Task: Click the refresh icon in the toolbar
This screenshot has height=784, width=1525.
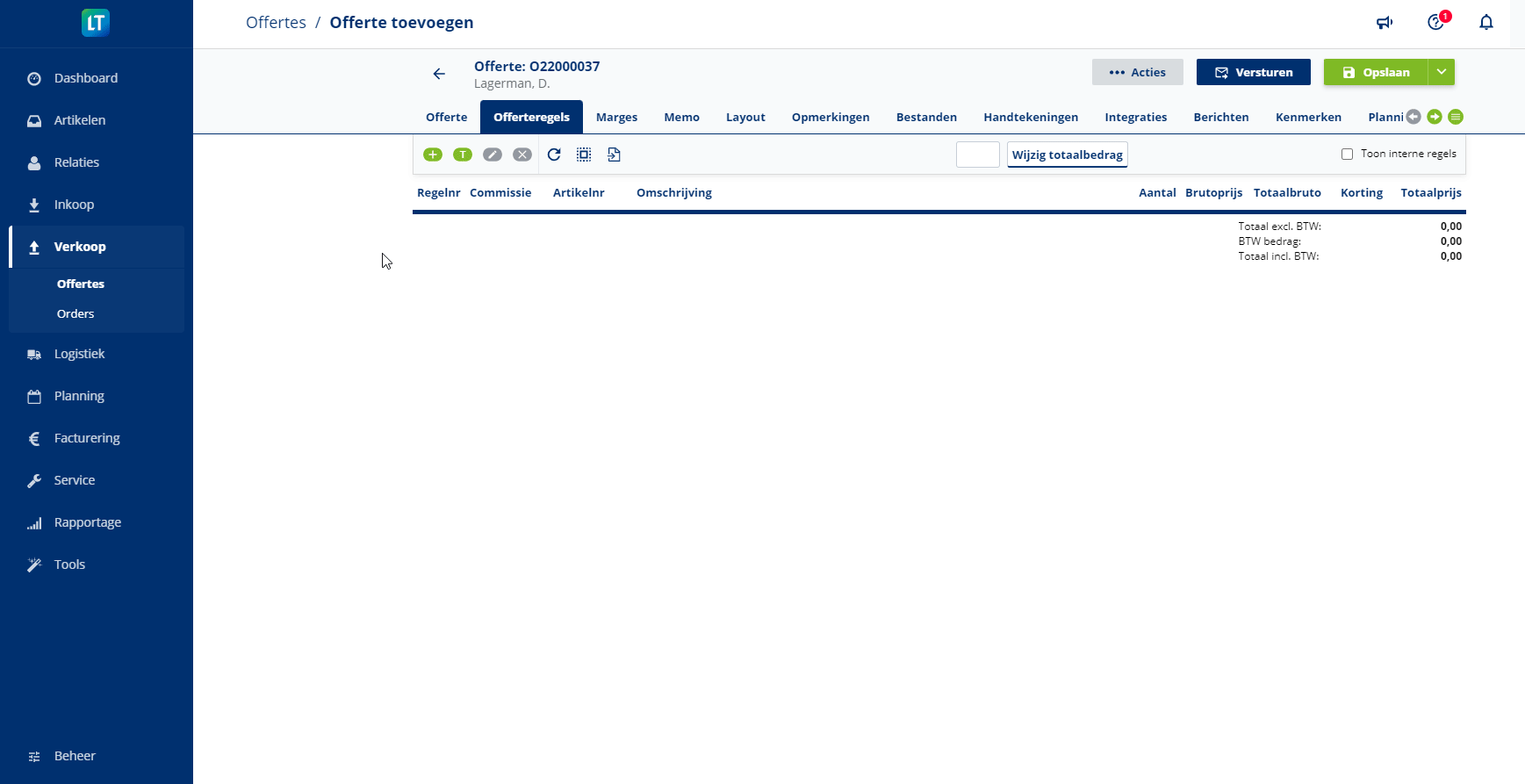Action: tap(554, 155)
